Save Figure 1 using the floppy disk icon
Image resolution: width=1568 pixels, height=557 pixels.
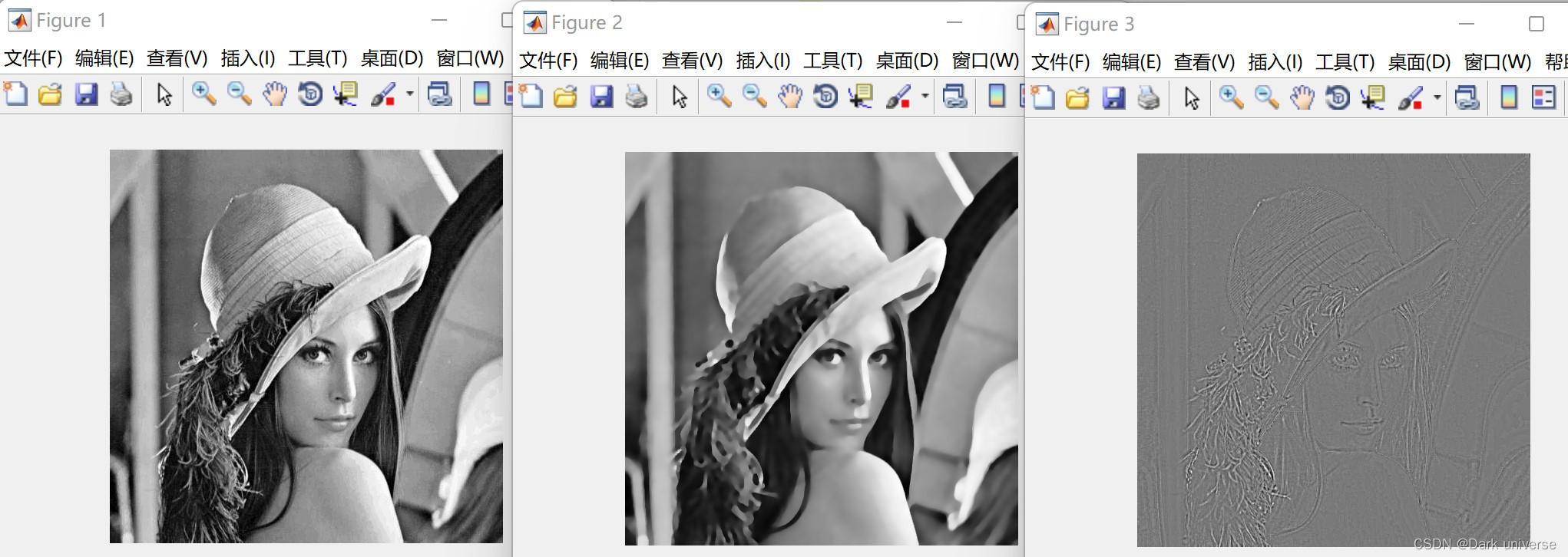pos(86,94)
